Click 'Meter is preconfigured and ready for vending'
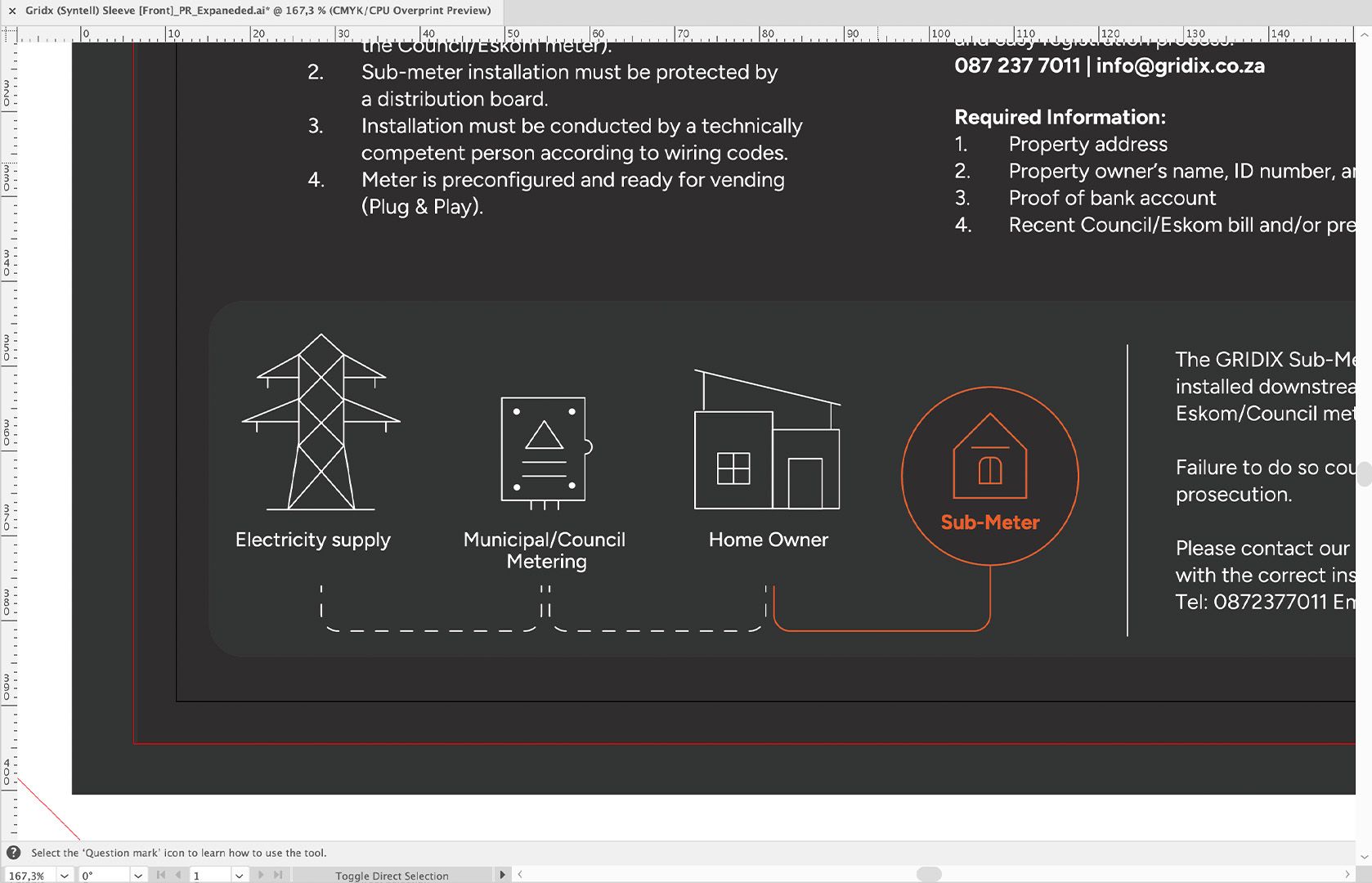This screenshot has width=1372, height=883. 573,180
